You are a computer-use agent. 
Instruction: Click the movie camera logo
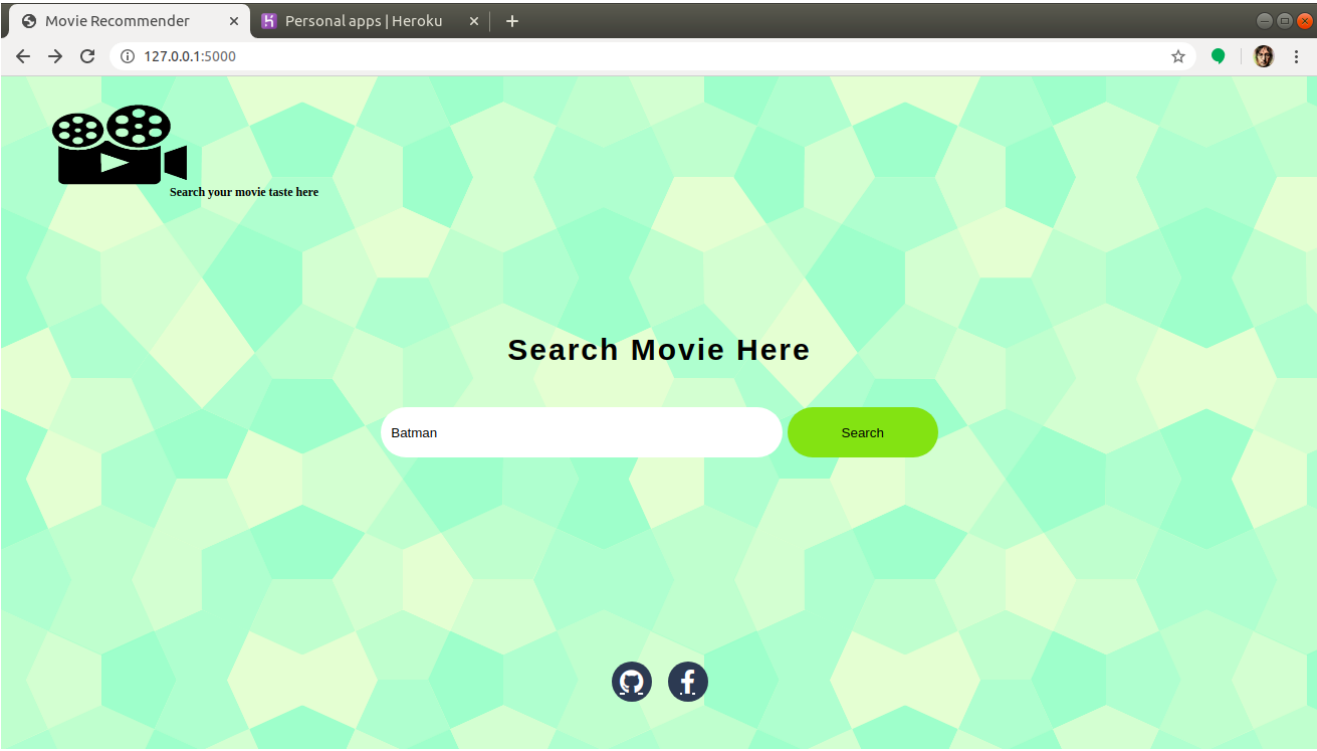[x=112, y=143]
